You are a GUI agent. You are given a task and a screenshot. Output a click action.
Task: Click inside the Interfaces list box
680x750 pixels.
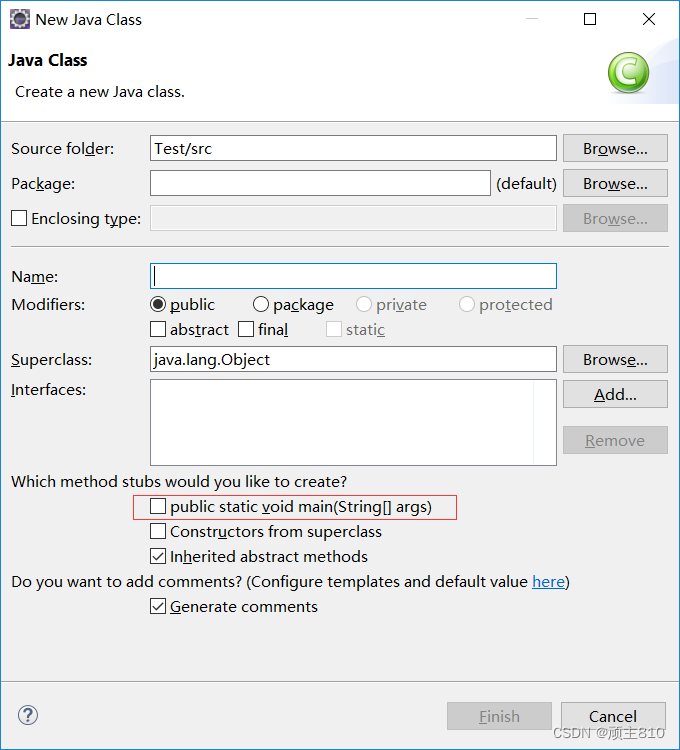click(x=353, y=422)
